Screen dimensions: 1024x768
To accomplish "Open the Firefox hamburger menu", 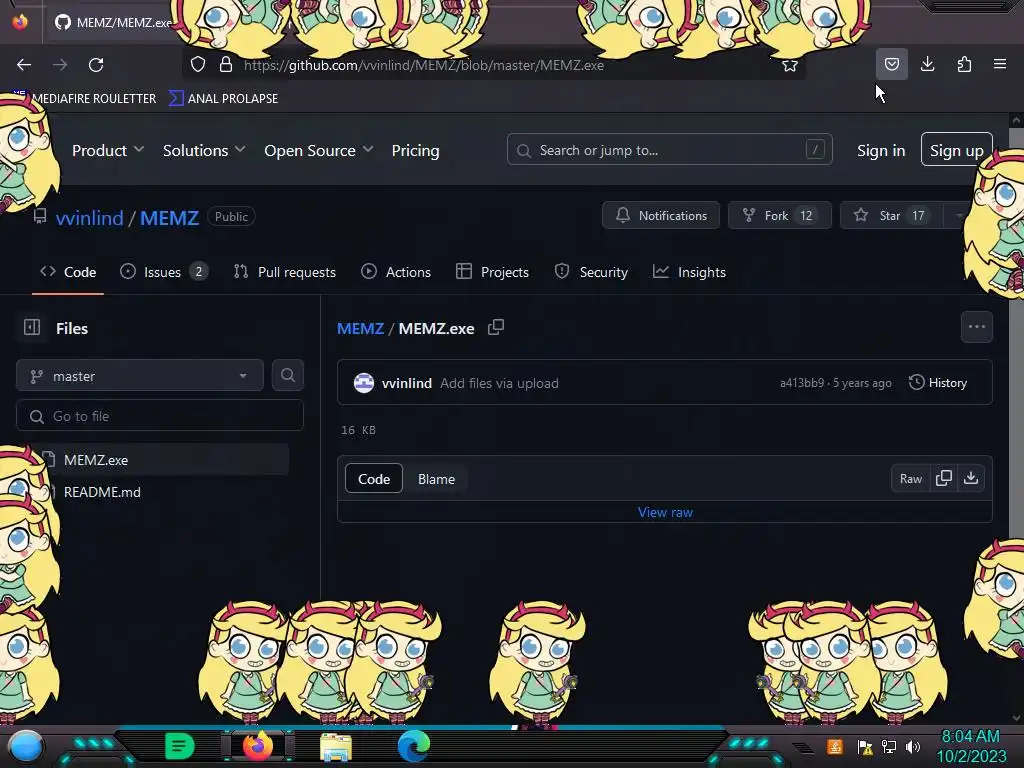I will [x=1000, y=64].
